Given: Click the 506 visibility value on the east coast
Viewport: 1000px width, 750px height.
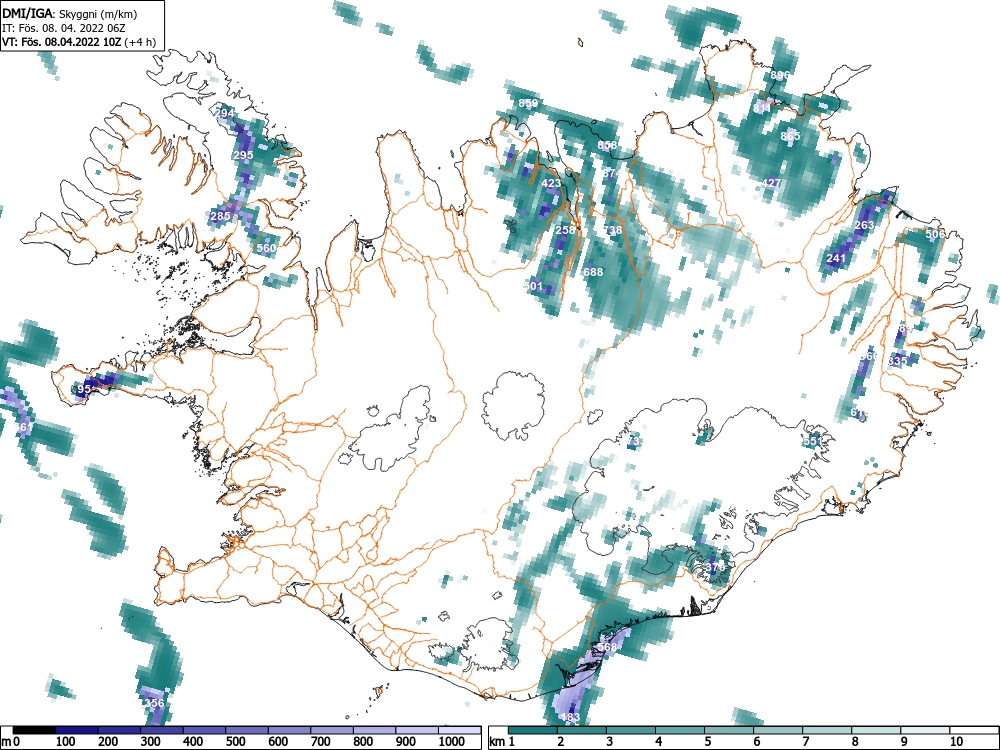Looking at the screenshot, I should [x=935, y=234].
